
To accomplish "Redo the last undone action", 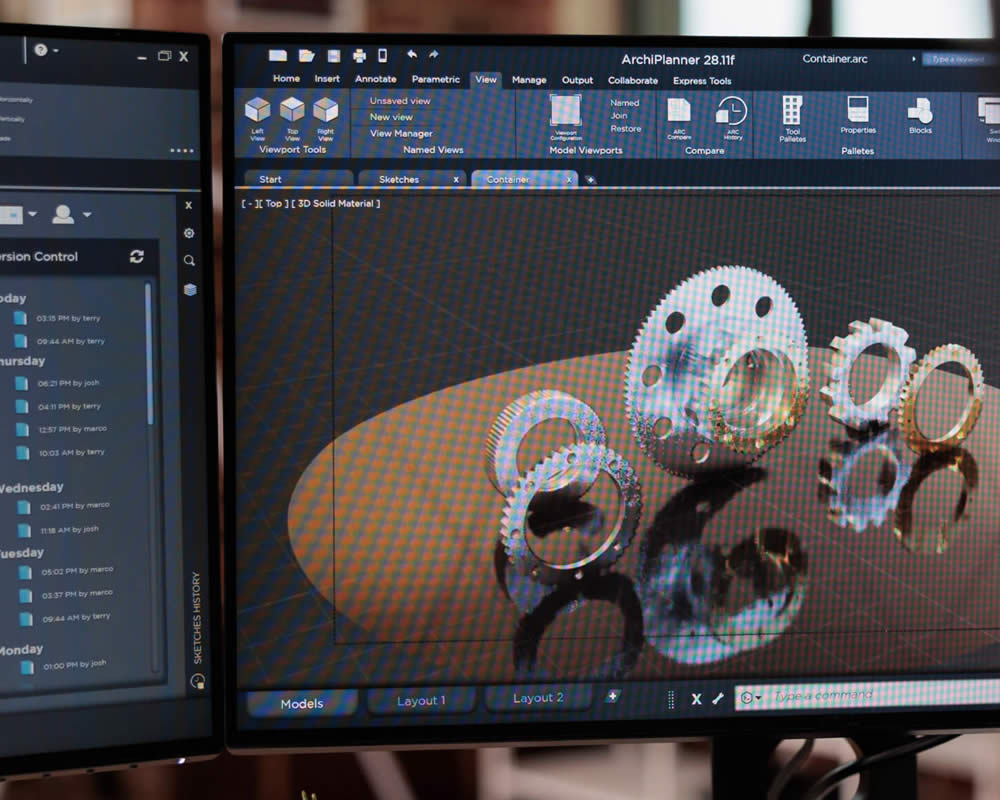I will [x=434, y=54].
